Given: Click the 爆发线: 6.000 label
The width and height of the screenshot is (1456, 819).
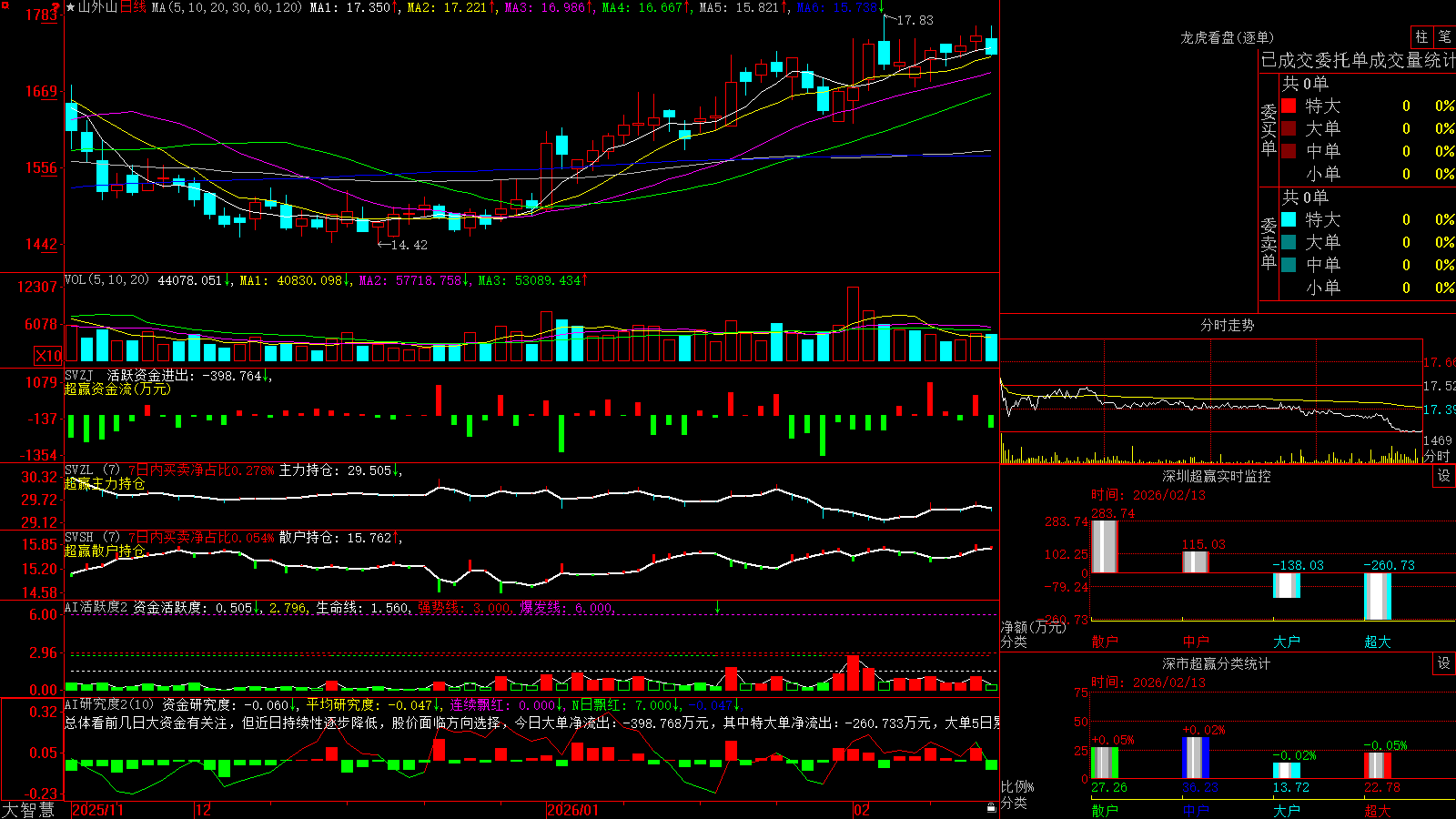Looking at the screenshot, I should [567, 608].
